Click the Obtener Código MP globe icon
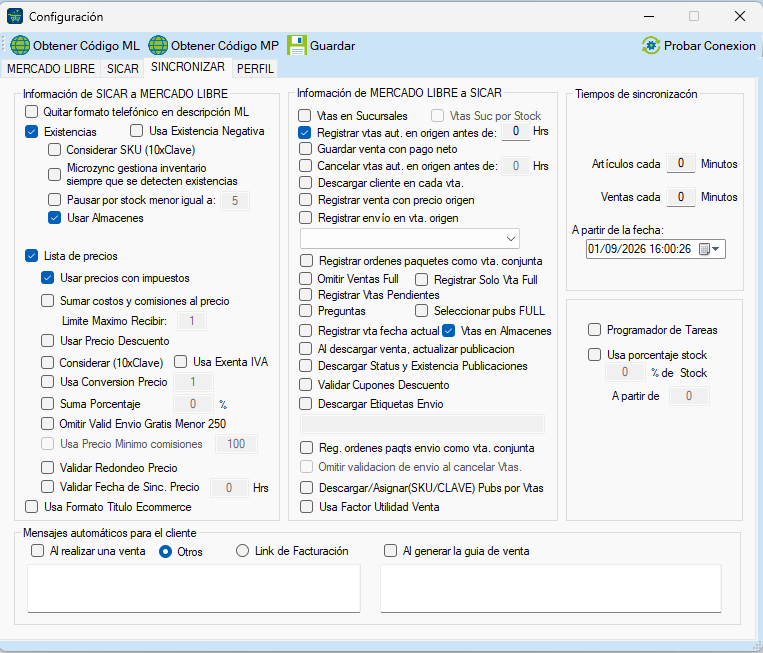 click(x=158, y=45)
